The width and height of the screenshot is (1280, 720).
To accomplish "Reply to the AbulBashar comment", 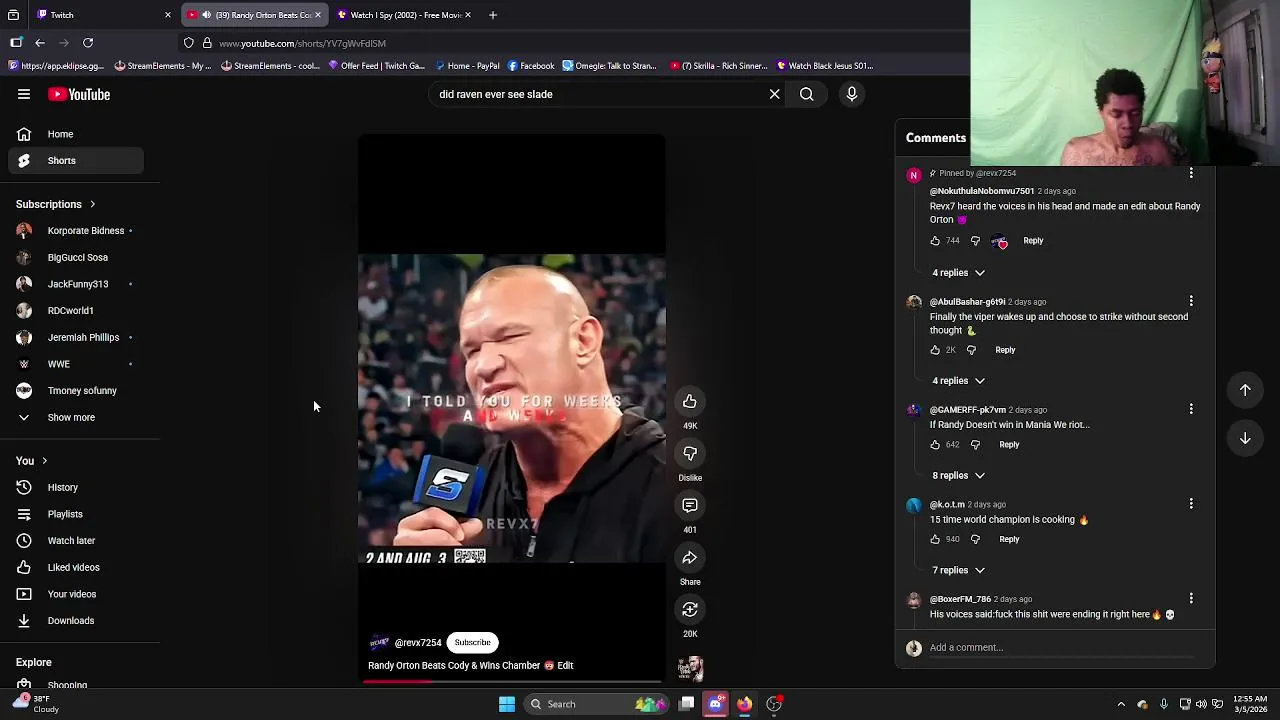I will (1005, 350).
